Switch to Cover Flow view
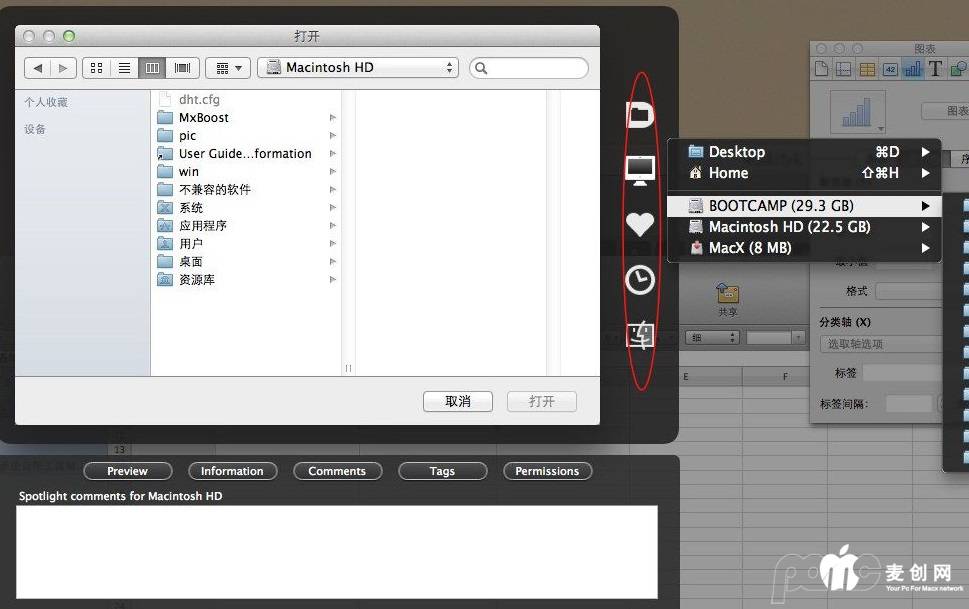 click(x=182, y=68)
